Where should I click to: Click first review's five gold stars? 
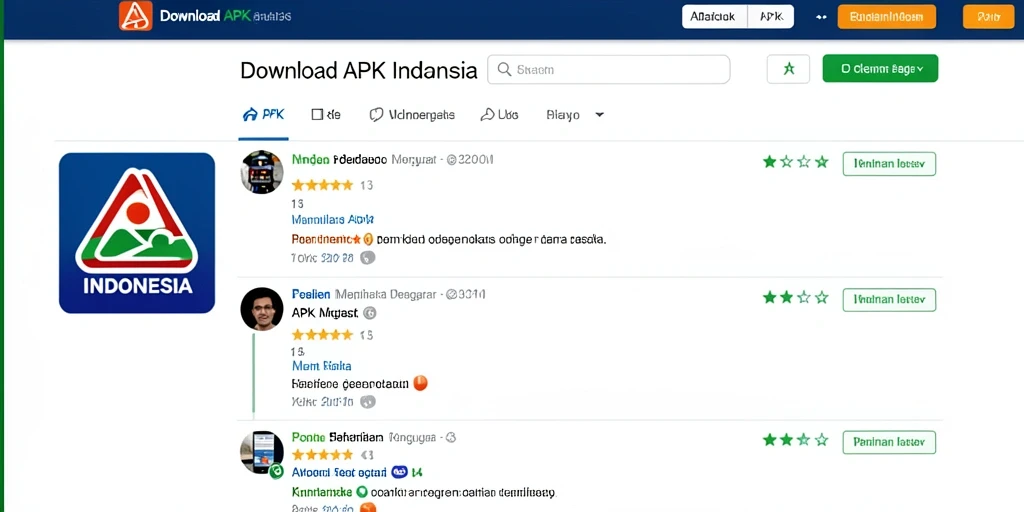click(x=322, y=185)
